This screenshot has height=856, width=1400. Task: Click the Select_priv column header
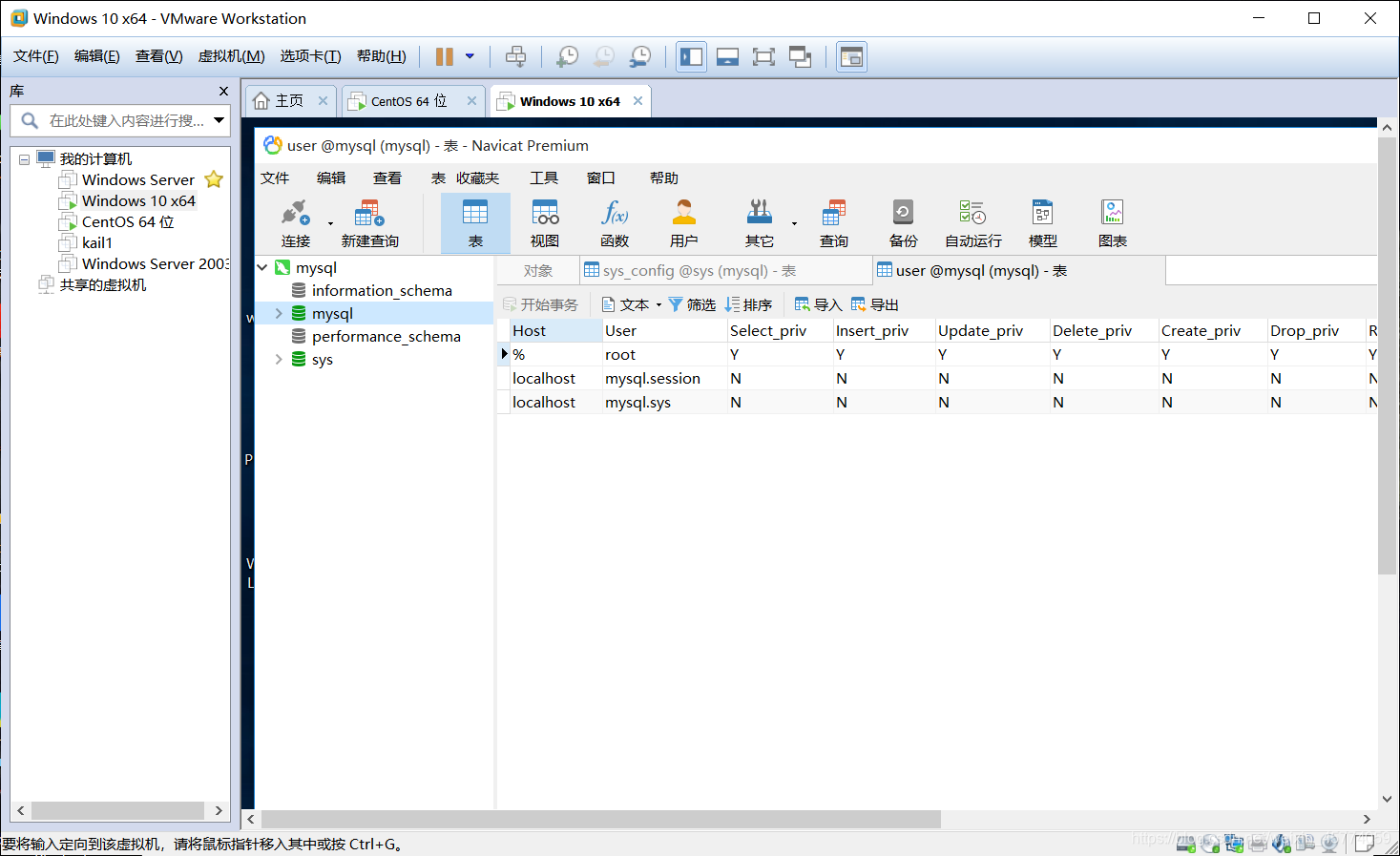780,330
